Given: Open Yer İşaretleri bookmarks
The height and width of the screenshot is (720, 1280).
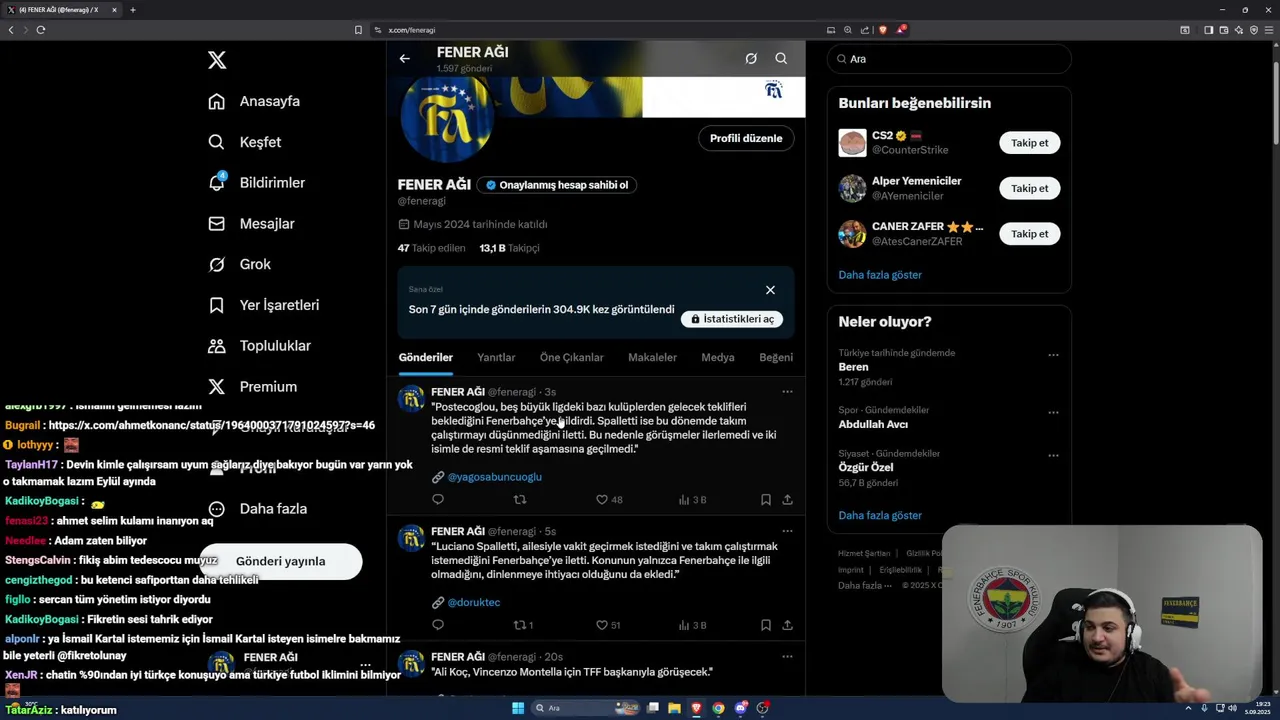Looking at the screenshot, I should coord(263,305).
